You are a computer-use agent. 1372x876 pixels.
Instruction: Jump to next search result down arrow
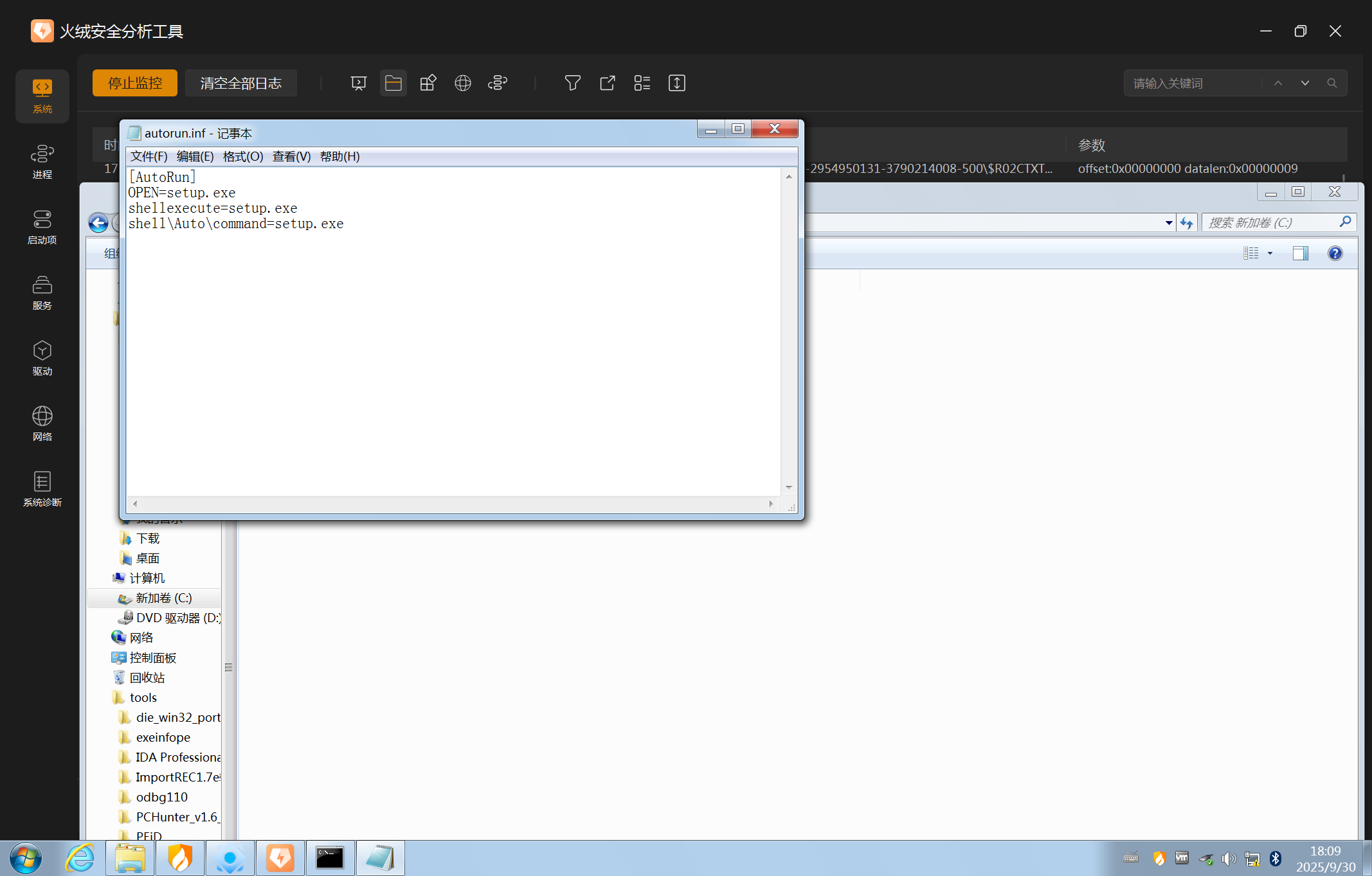tap(1304, 83)
